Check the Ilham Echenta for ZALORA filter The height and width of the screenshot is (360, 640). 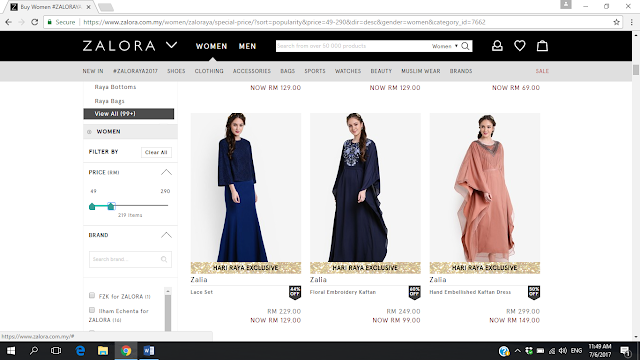(92, 310)
